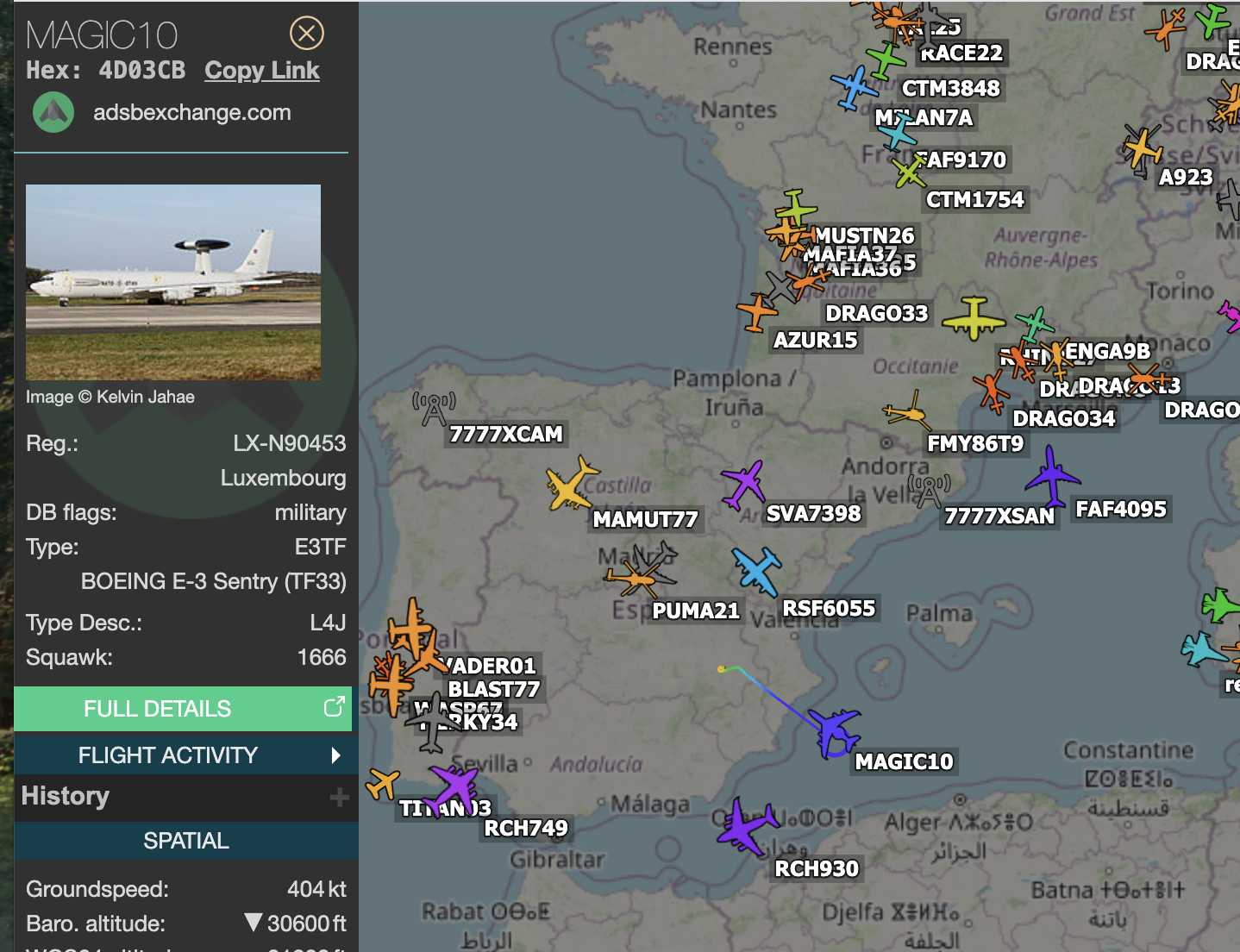The height and width of the screenshot is (952, 1240).
Task: Click the 7777XCAM ground station tower icon
Action: tap(434, 409)
